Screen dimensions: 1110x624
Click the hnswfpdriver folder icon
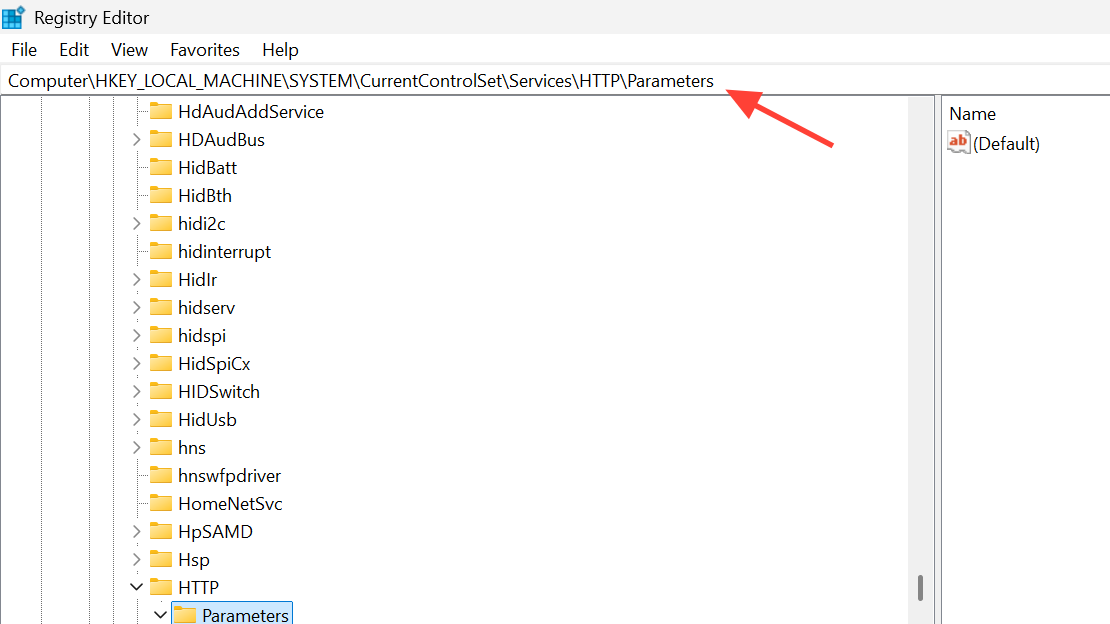(x=161, y=475)
